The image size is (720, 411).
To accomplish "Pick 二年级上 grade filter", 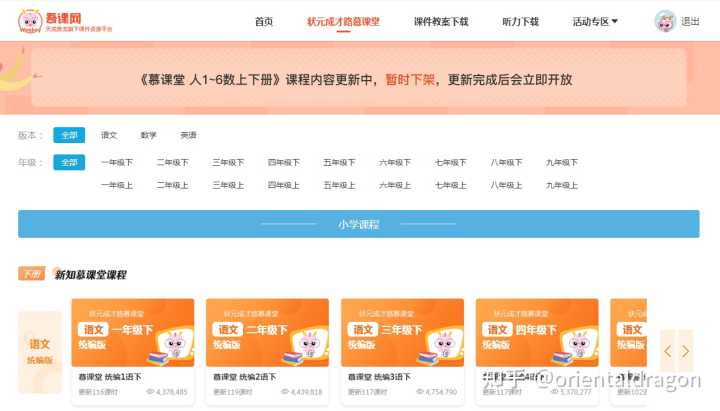I will point(172,186).
